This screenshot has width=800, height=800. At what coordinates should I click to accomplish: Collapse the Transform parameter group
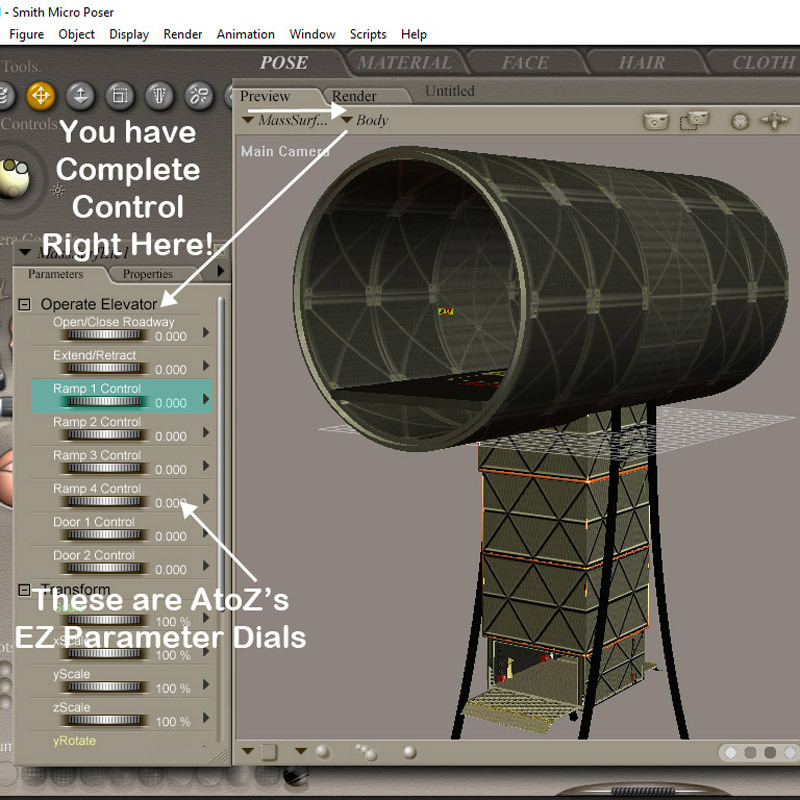click(x=24, y=590)
